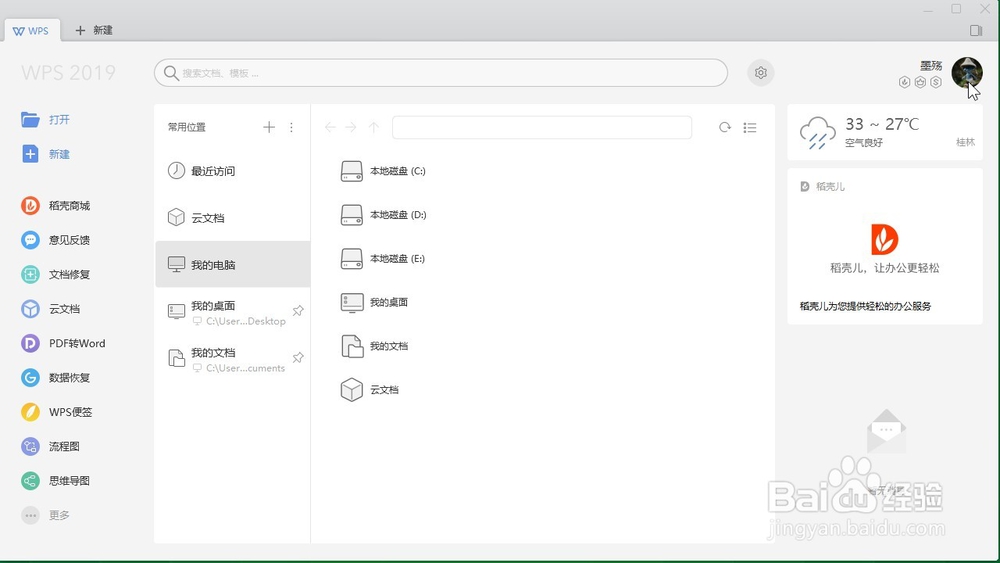Image resolution: width=1000 pixels, height=563 pixels.
Task: Select 最近访问 in common locations
Action: pyautogui.click(x=233, y=171)
